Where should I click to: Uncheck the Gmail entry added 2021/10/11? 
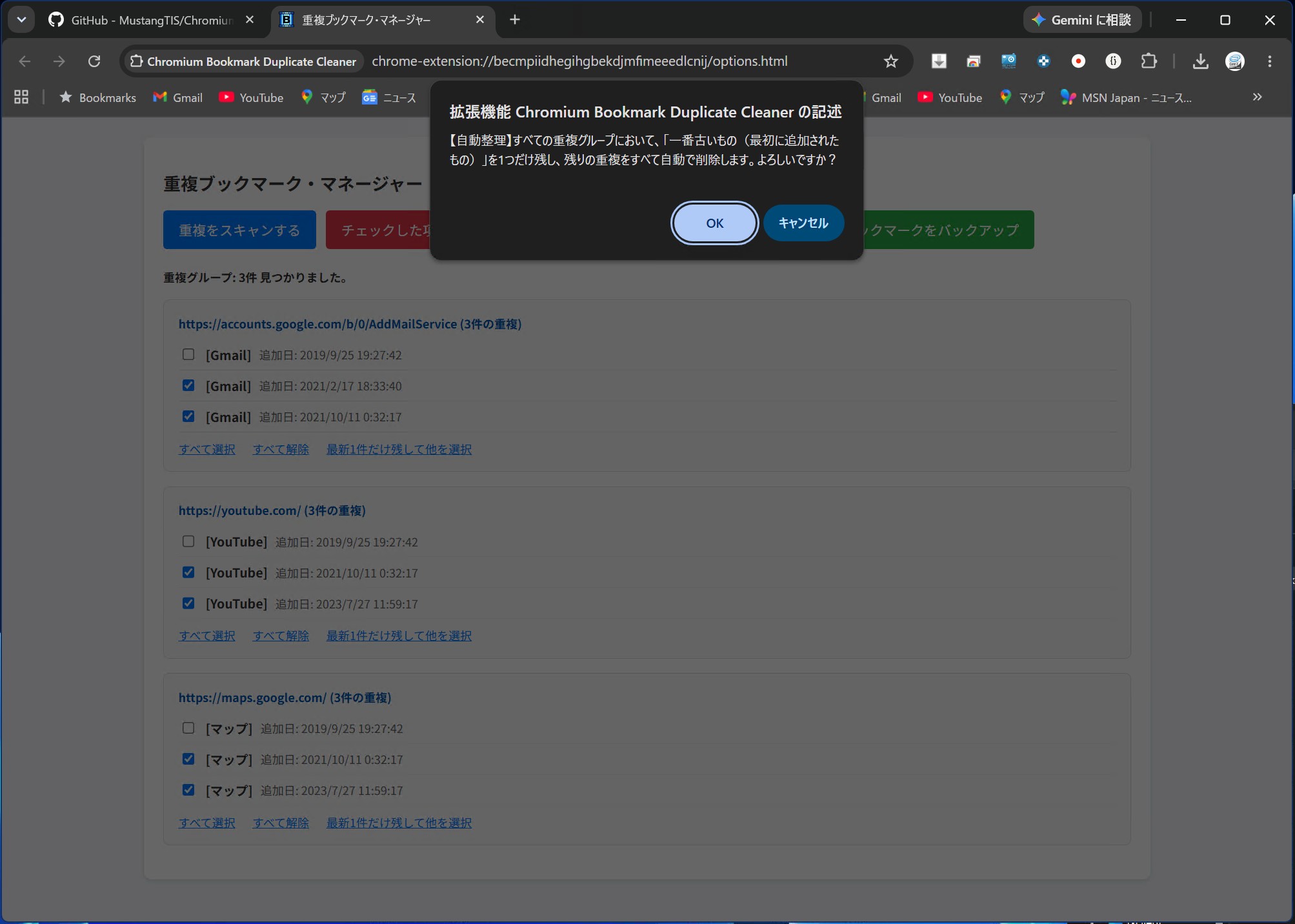tap(188, 417)
